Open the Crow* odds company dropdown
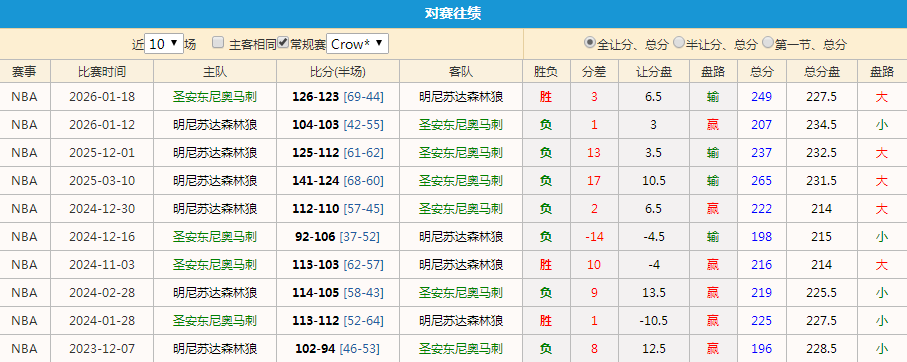 357,44
